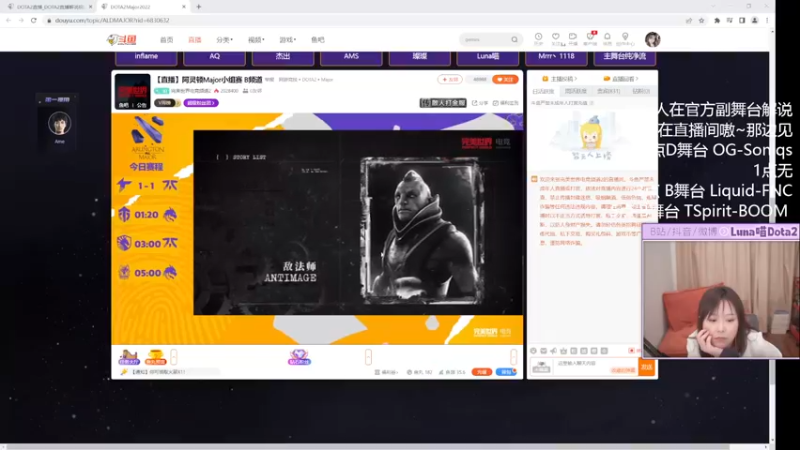Viewport: 800px width, 450px height.
Task: Open watch history clock icon
Action: [x=538, y=38]
